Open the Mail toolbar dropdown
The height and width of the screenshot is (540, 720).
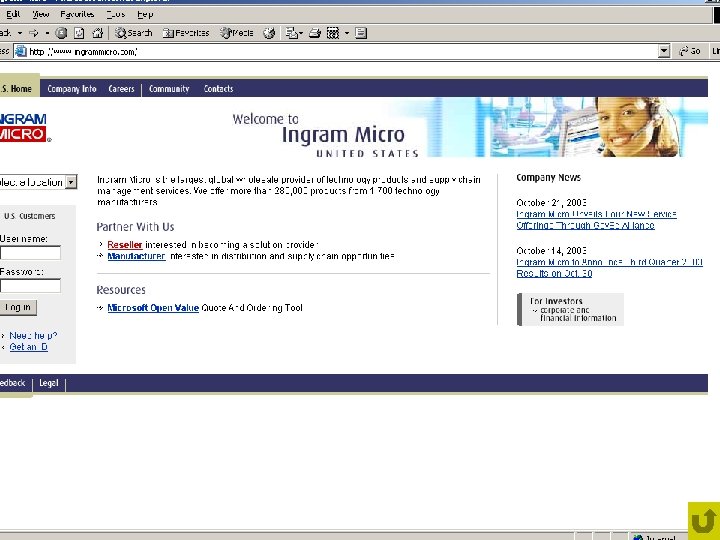[x=294, y=33]
